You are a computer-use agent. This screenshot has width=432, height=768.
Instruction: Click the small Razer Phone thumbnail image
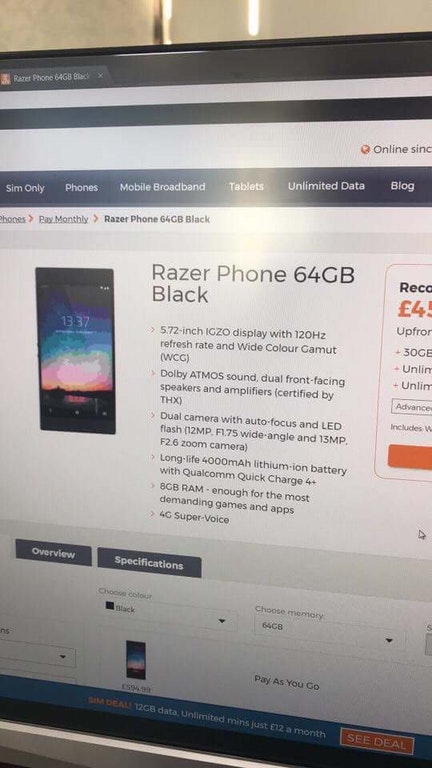136,660
